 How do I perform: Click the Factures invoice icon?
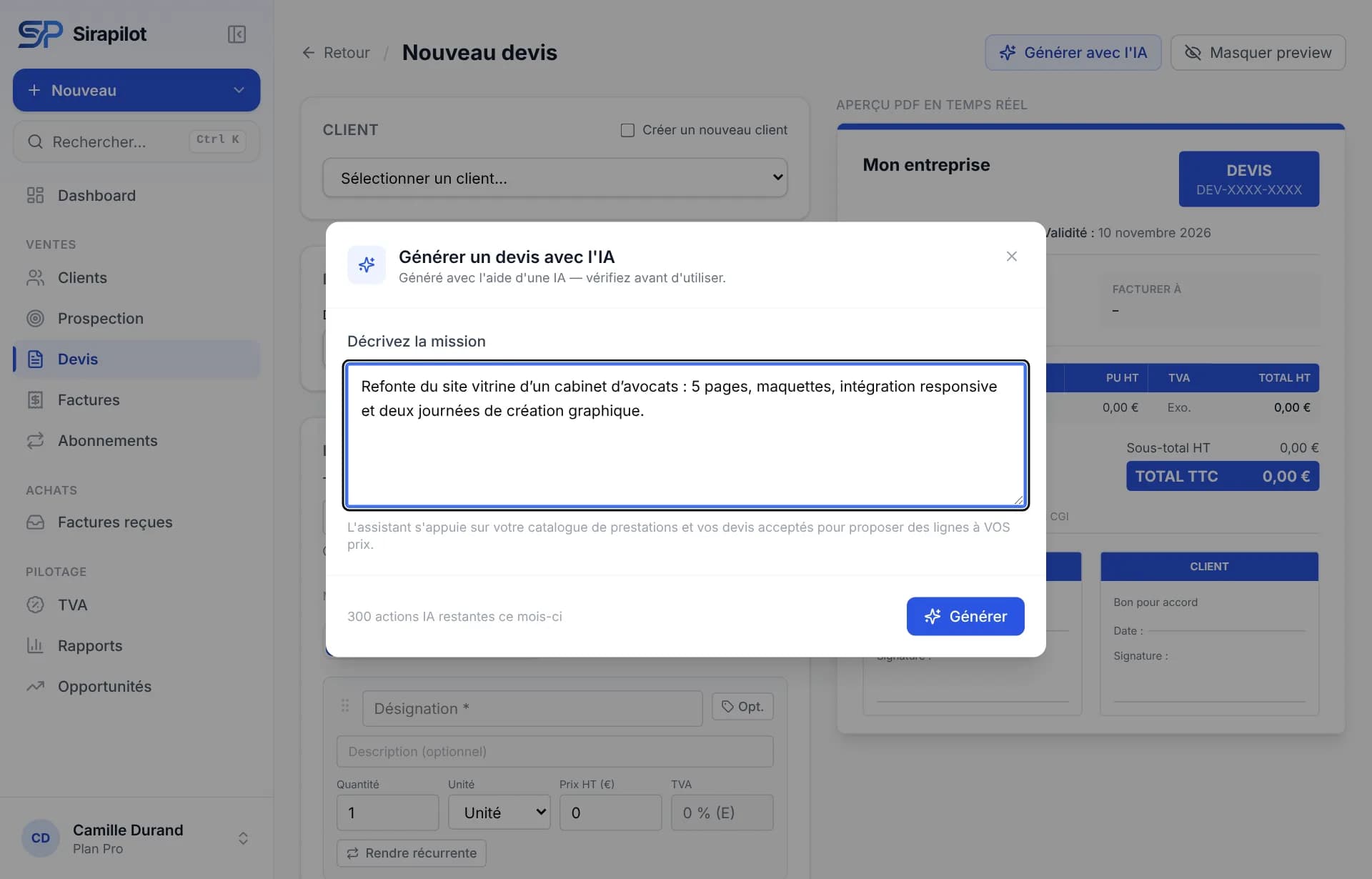pyautogui.click(x=35, y=399)
